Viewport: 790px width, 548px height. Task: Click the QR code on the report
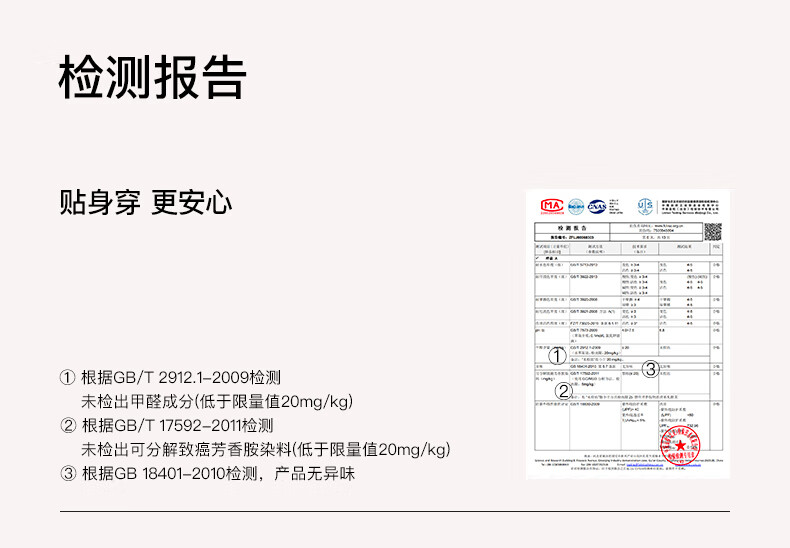pos(713,232)
